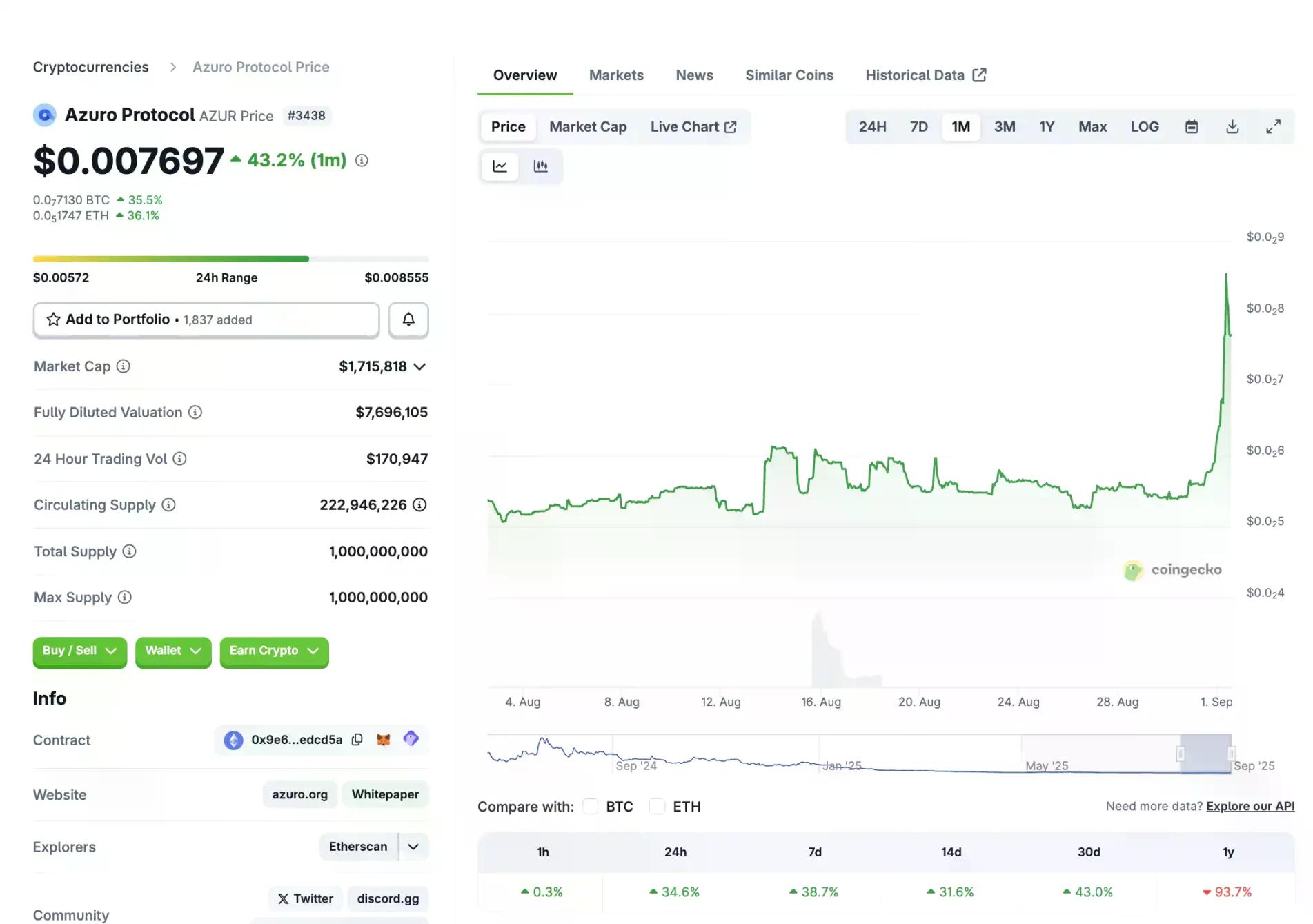Viewport: 1313px width, 924px height.
Task: Select the line chart view icon
Action: pyautogui.click(x=500, y=166)
